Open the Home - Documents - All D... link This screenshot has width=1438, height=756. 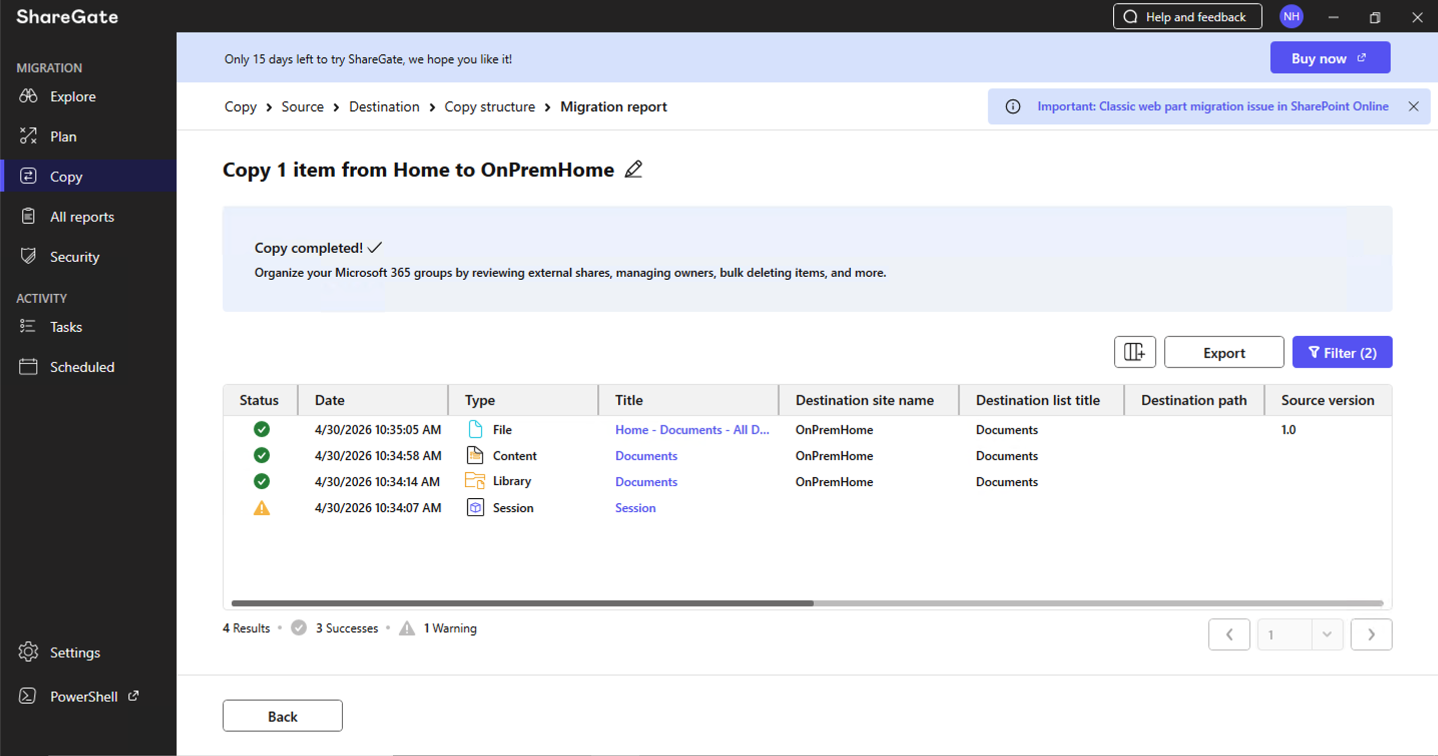click(692, 430)
